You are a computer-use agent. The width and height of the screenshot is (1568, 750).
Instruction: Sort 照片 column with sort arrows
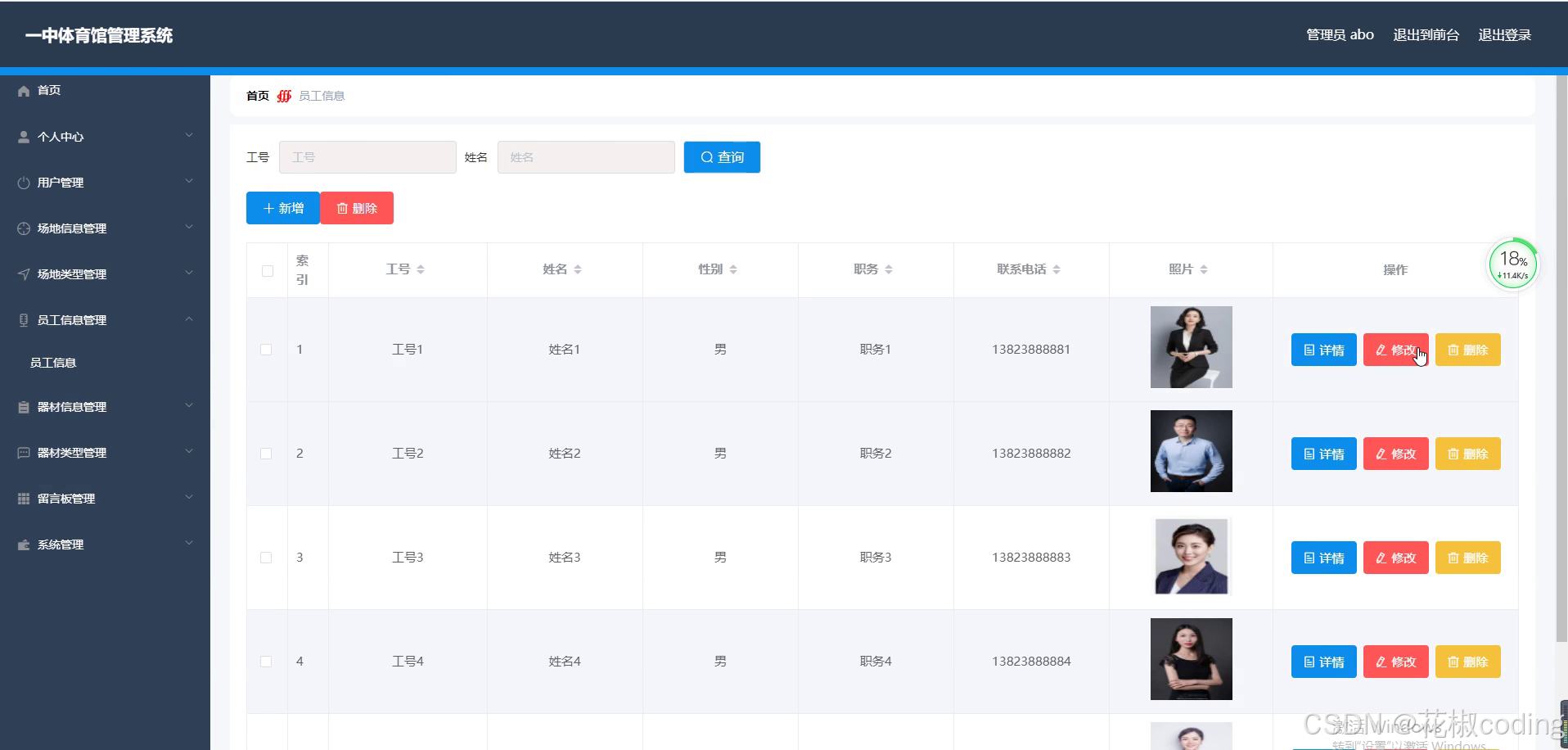(1204, 269)
